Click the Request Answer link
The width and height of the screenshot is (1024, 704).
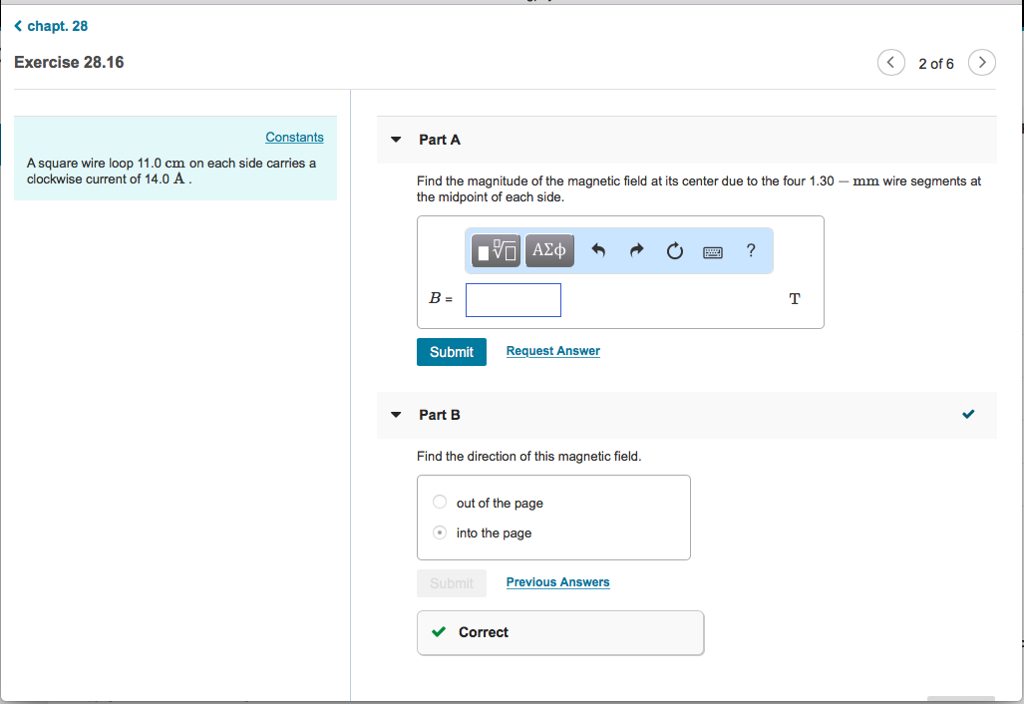[553, 351]
